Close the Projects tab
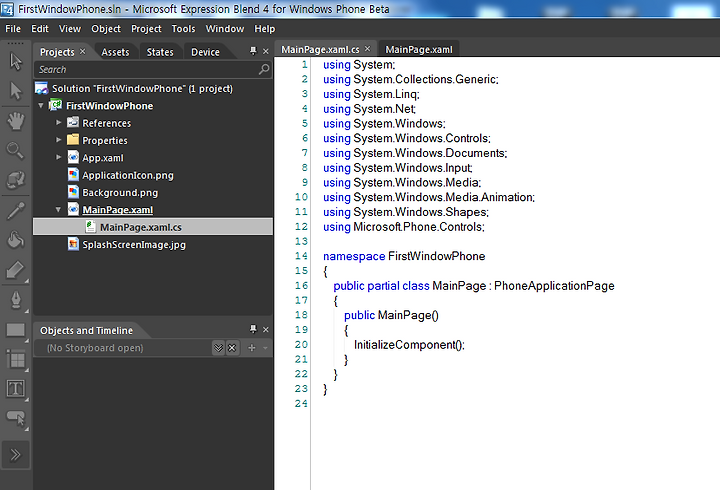Screen dimensions: 720x490 83,51
